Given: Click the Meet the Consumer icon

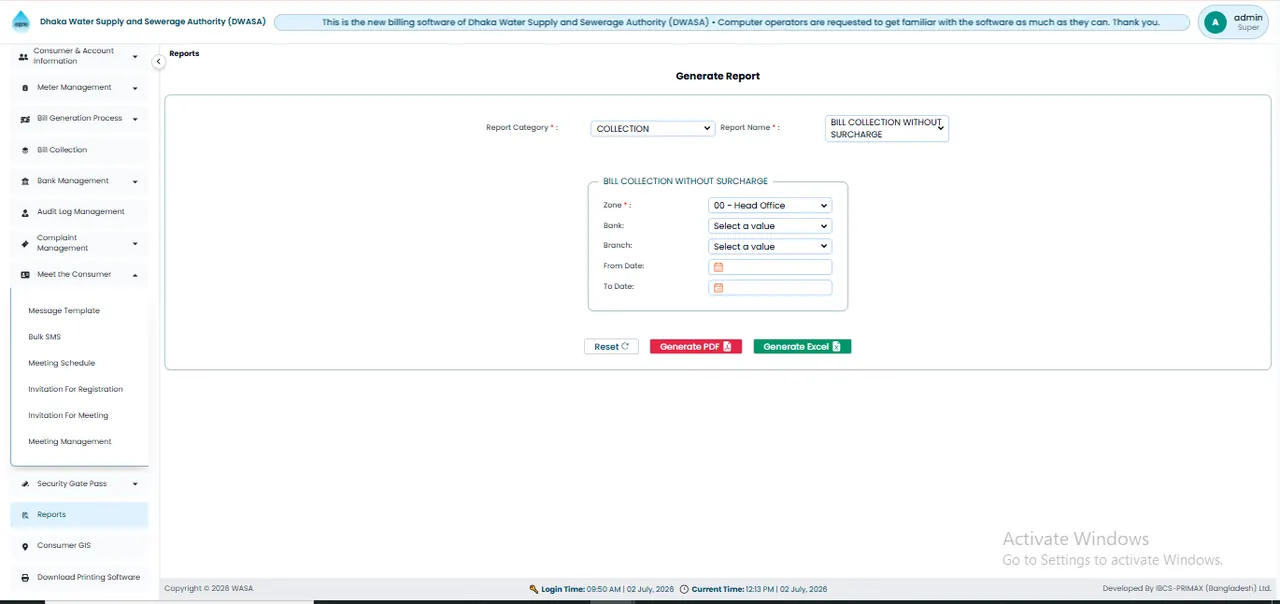Looking at the screenshot, I should (x=25, y=274).
